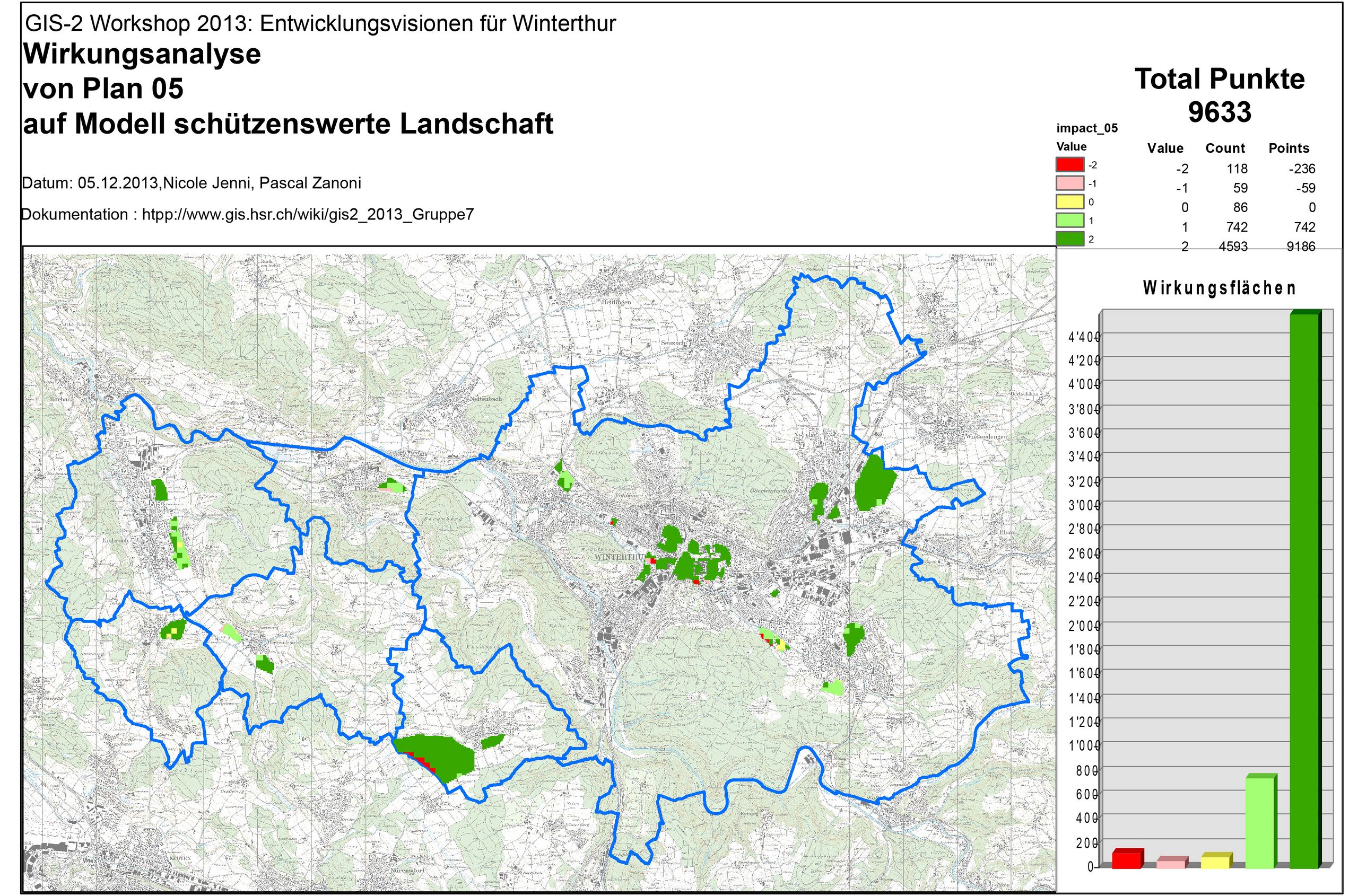The width and height of the screenshot is (1358, 896).
Task: Click the Count column header
Action: pyautogui.click(x=1225, y=148)
